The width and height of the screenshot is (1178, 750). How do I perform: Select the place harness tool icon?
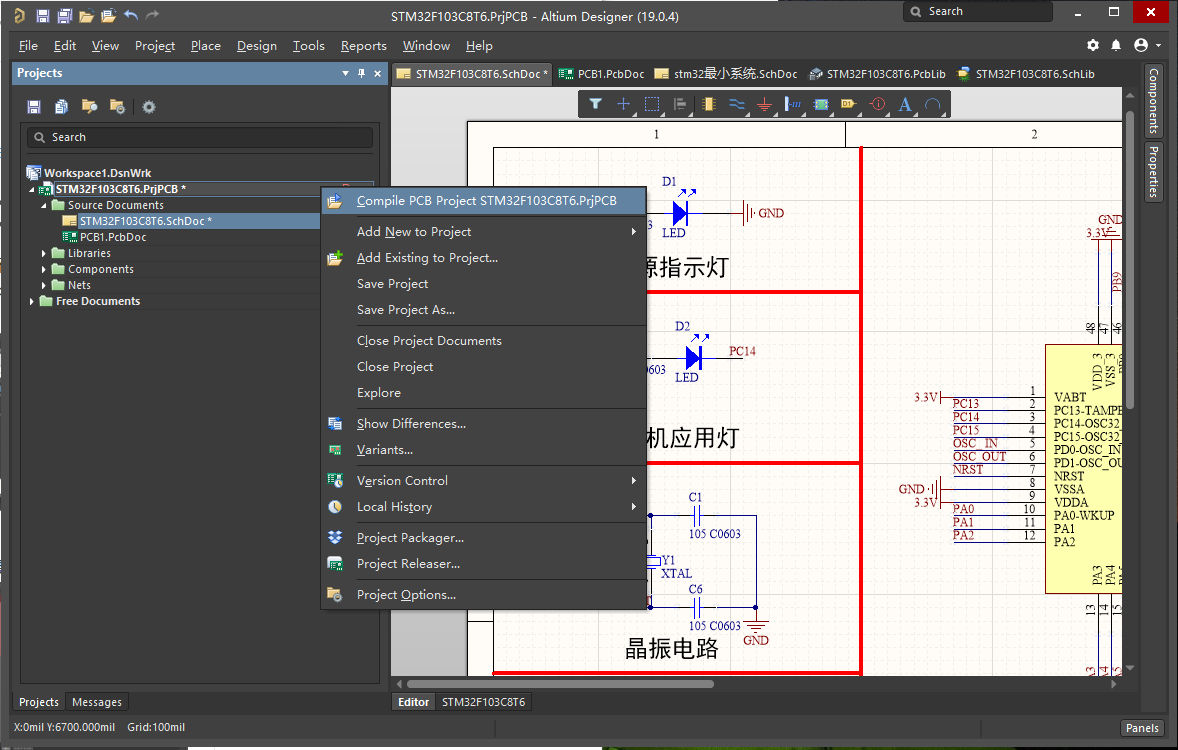[793, 104]
